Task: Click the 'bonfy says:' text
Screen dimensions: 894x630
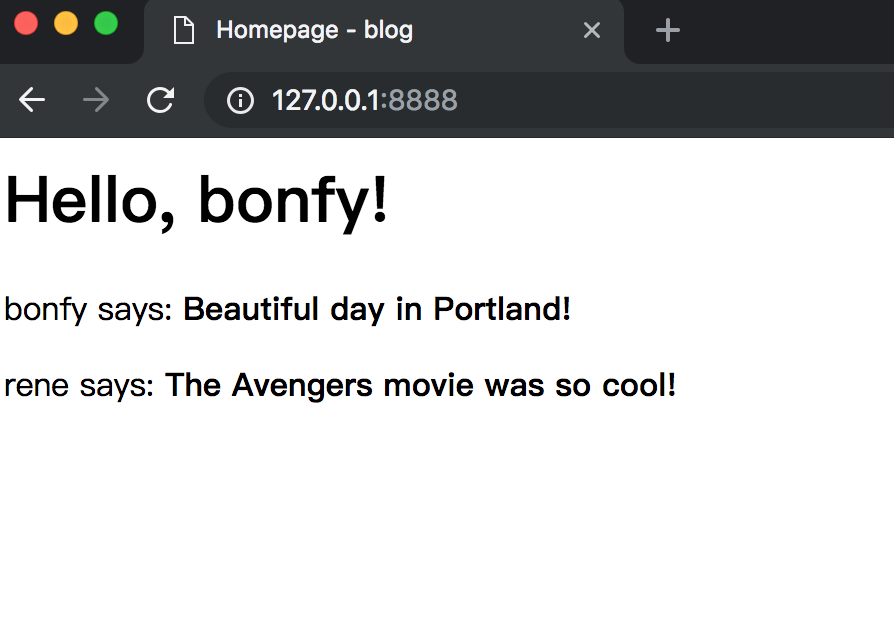Action: (89, 310)
